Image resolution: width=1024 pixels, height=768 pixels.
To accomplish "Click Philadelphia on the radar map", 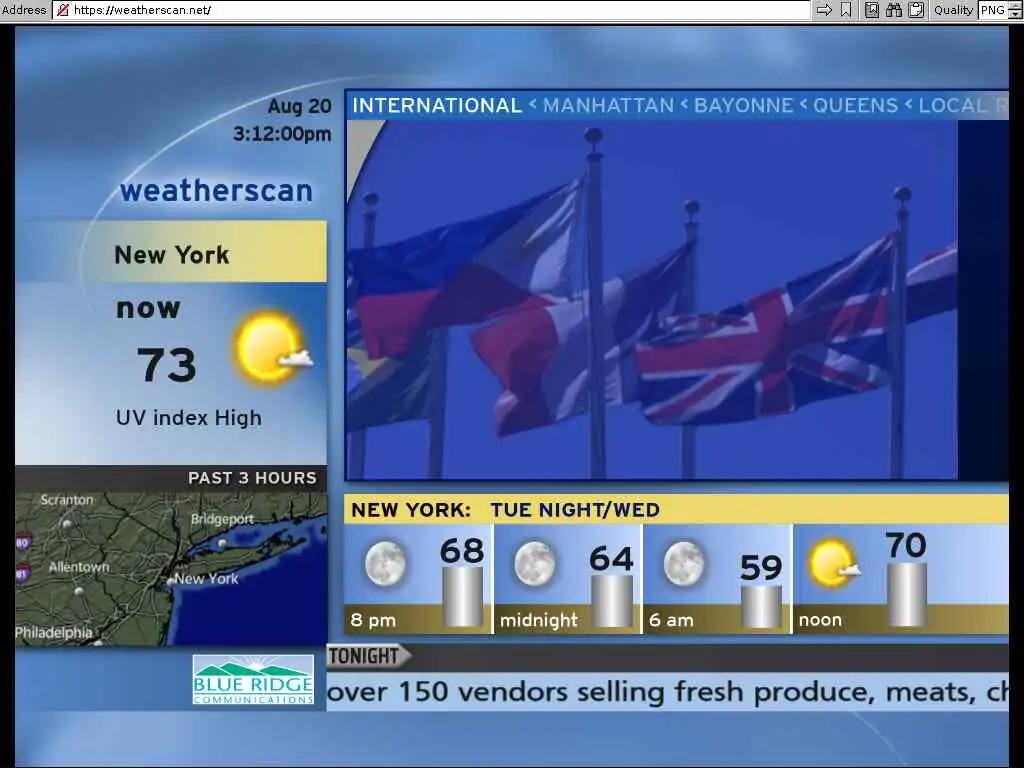I will [x=54, y=632].
